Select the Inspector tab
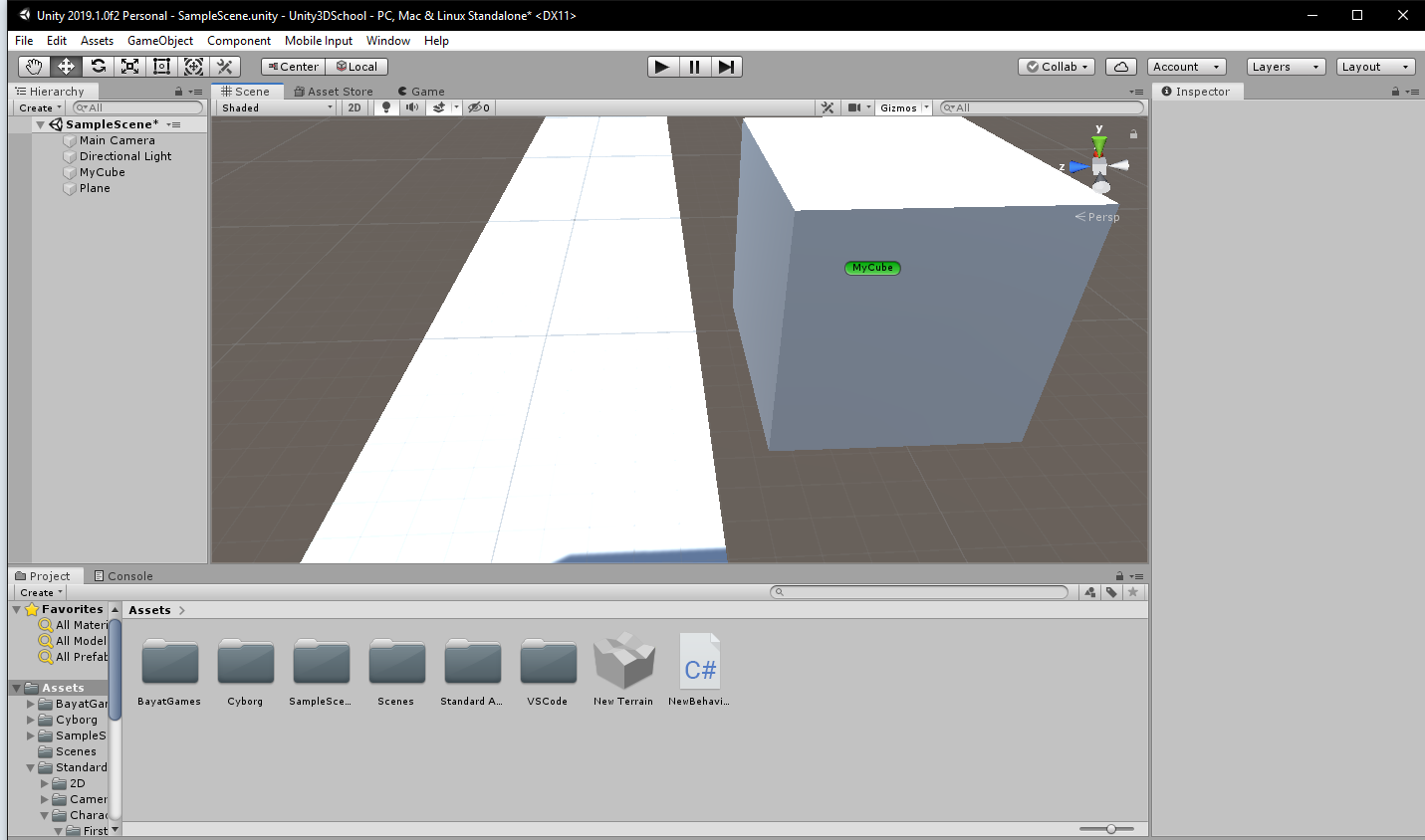This screenshot has height=840, width=1425. 1196,91
